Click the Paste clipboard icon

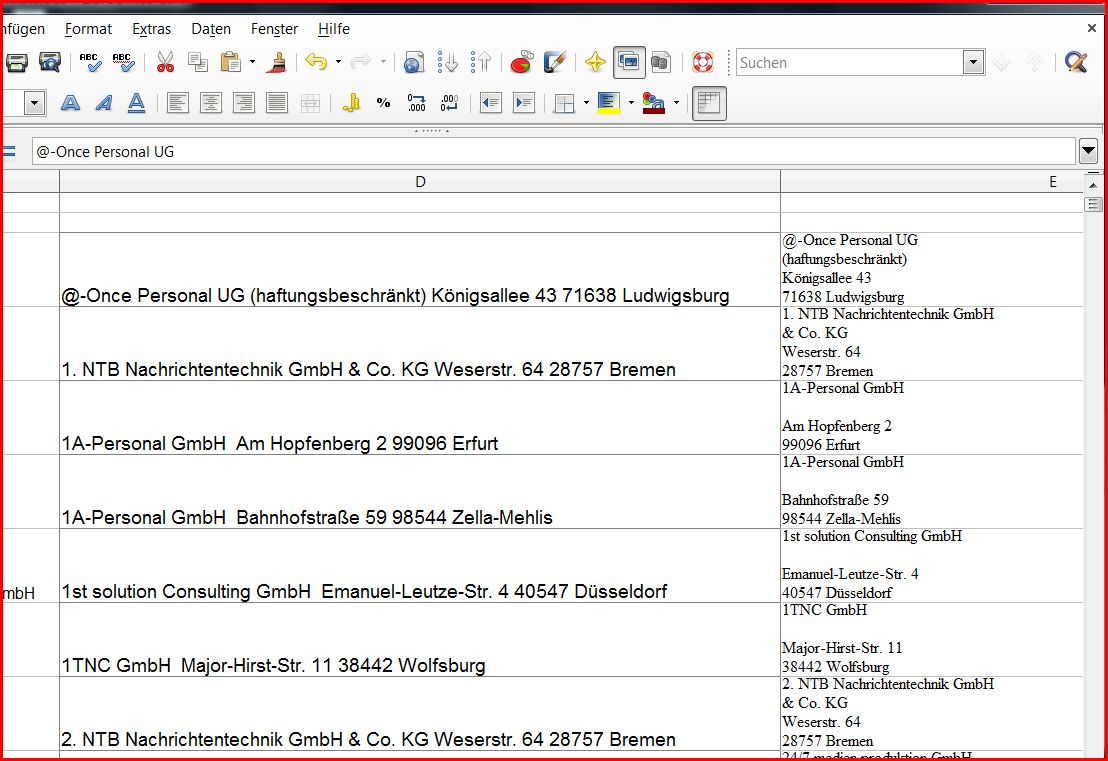pyautogui.click(x=230, y=62)
